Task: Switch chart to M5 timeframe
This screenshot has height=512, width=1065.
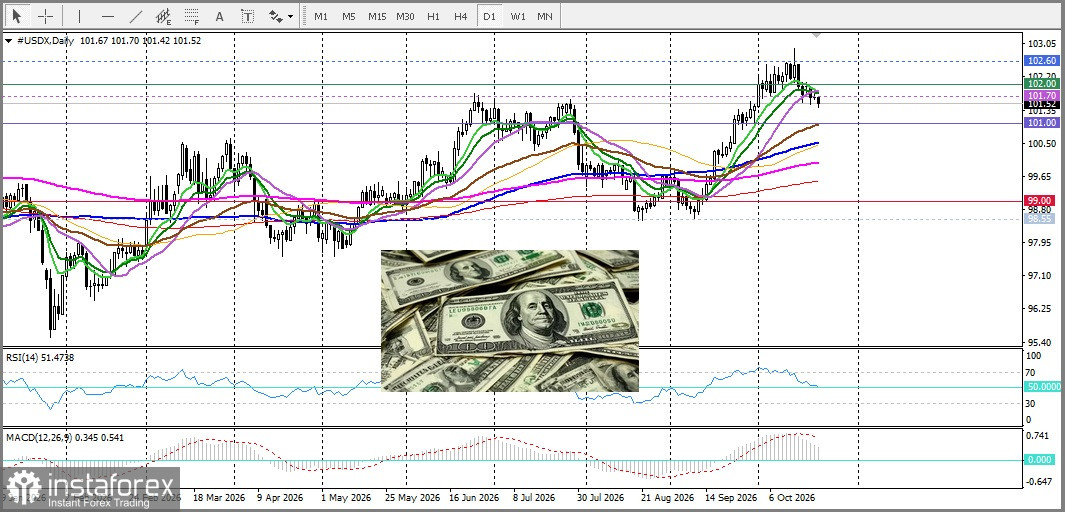Action: click(x=348, y=16)
